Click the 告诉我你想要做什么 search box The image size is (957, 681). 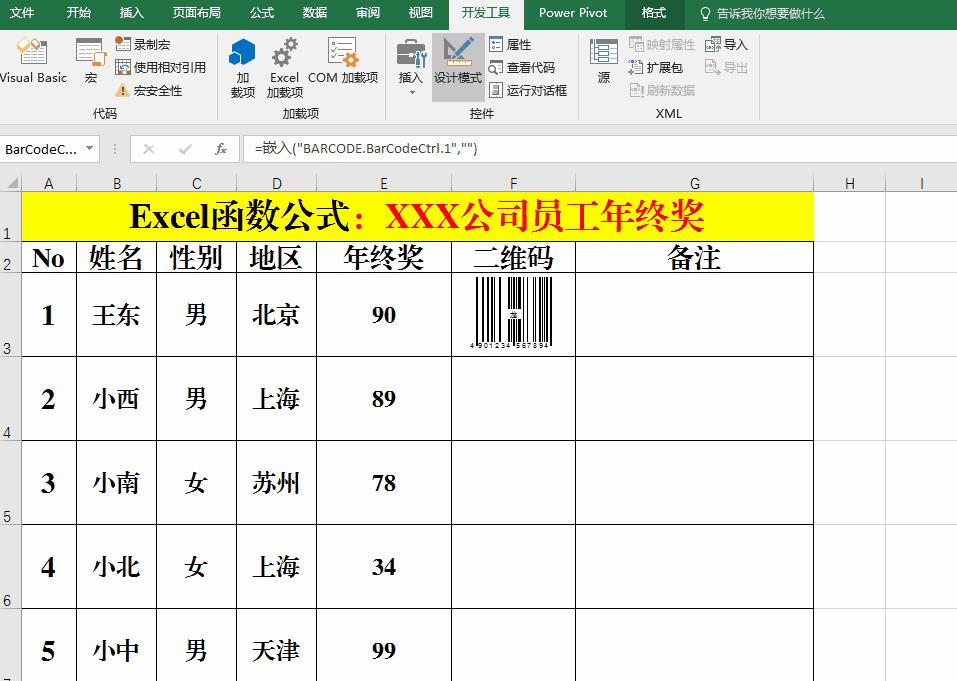[762, 13]
